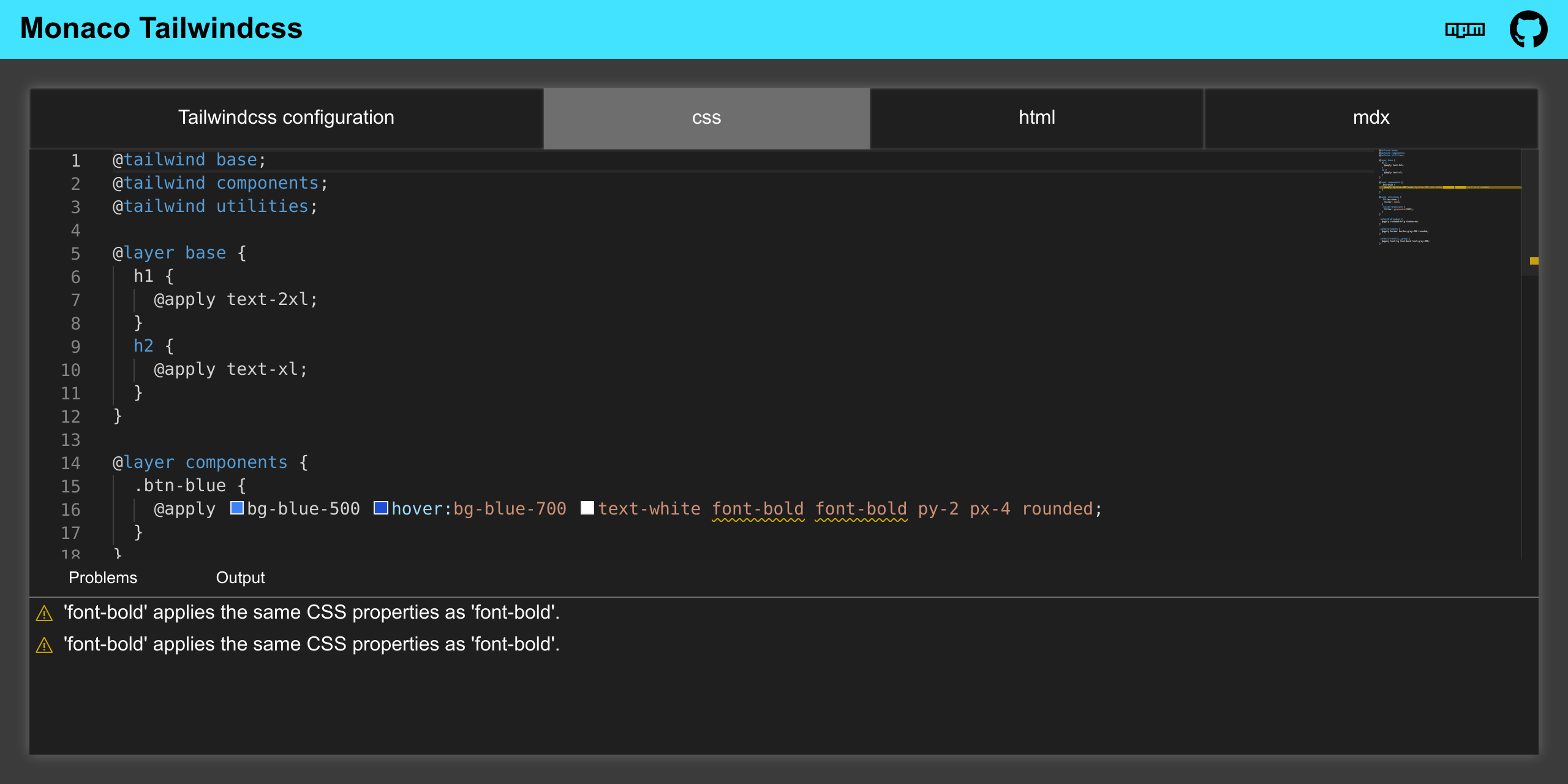This screenshot has width=1568, height=784.
Task: Click the '.btn-blue {' selector
Action: click(x=190, y=486)
